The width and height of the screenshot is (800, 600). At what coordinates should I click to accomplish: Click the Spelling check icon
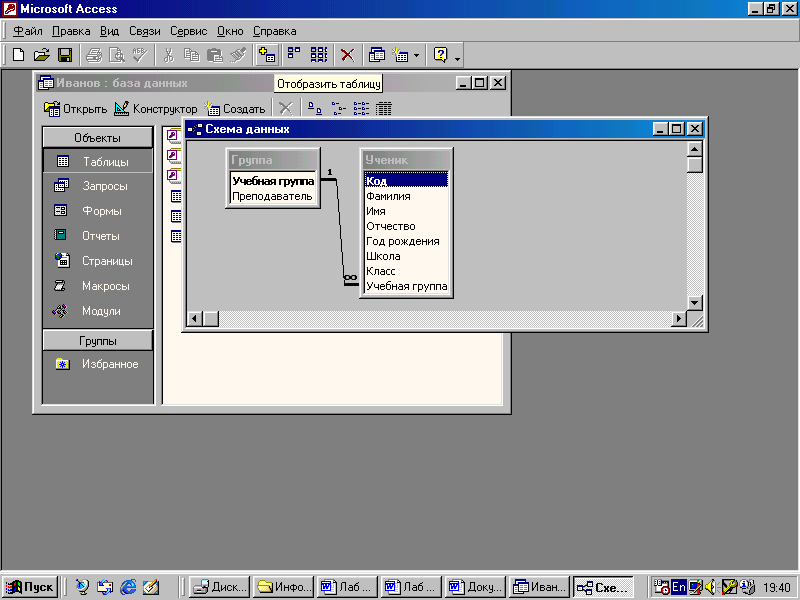140,55
